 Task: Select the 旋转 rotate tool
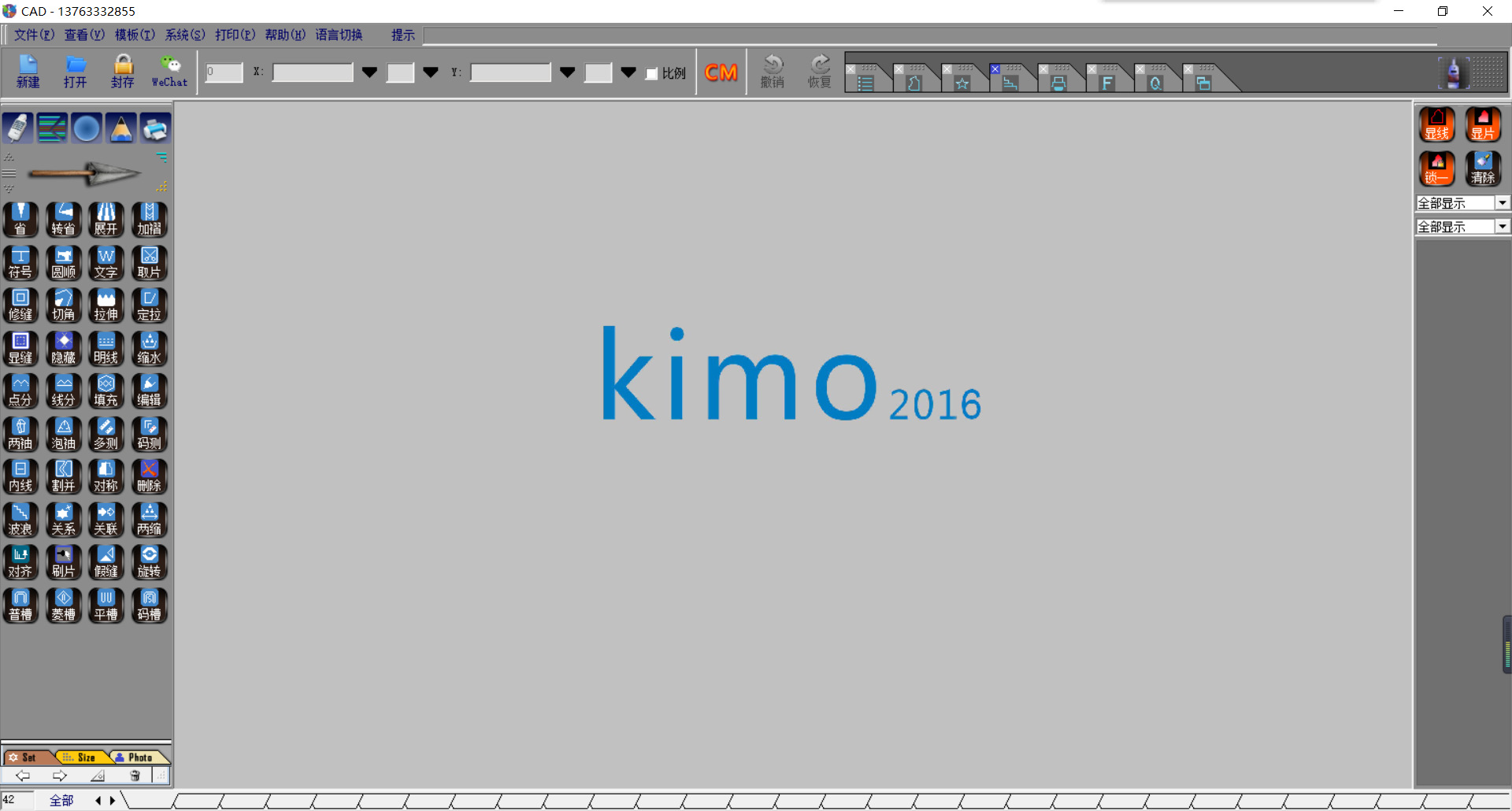pyautogui.click(x=150, y=563)
